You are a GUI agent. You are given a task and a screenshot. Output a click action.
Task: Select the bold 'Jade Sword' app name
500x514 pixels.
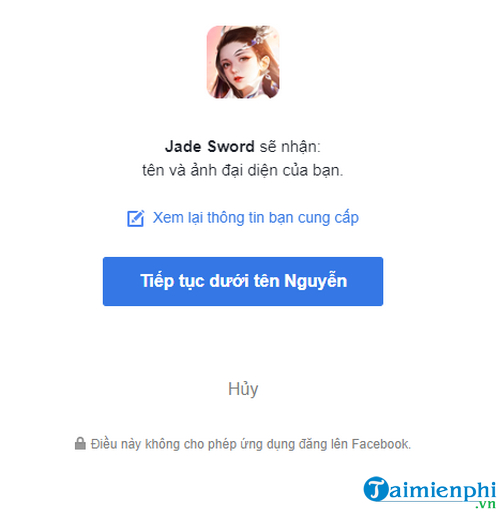(210, 146)
